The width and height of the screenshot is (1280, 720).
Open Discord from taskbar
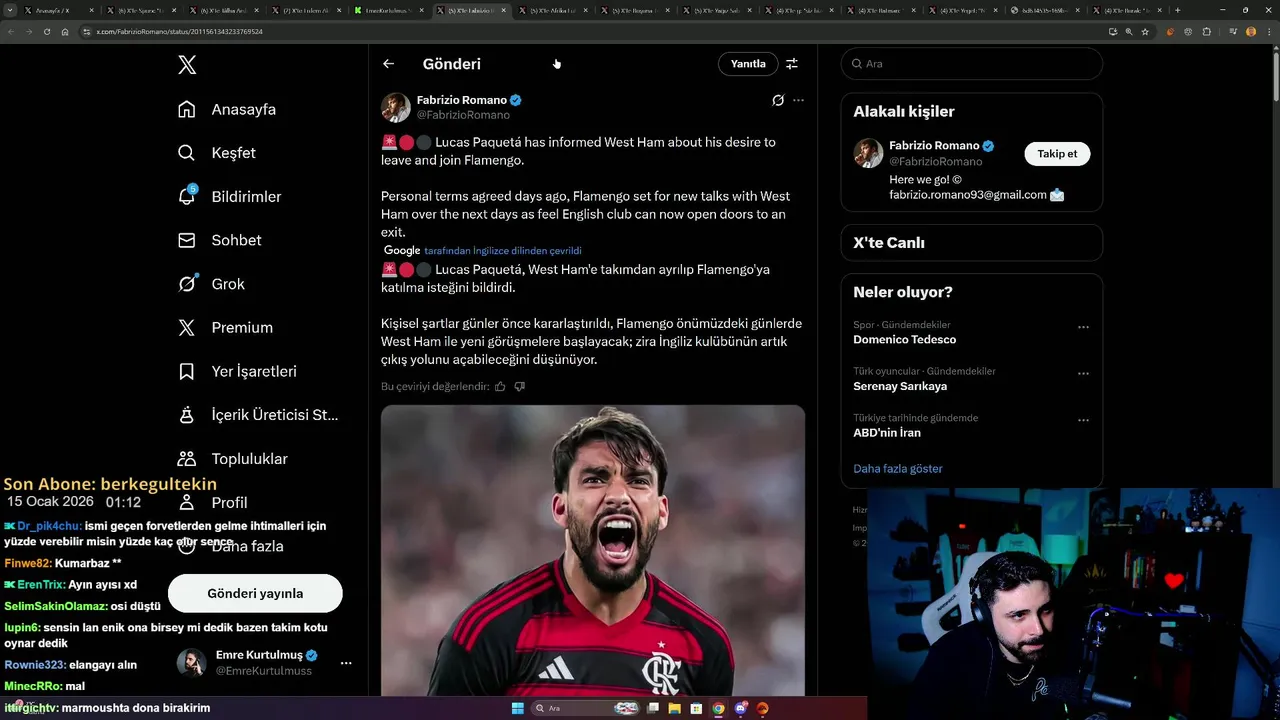click(741, 708)
